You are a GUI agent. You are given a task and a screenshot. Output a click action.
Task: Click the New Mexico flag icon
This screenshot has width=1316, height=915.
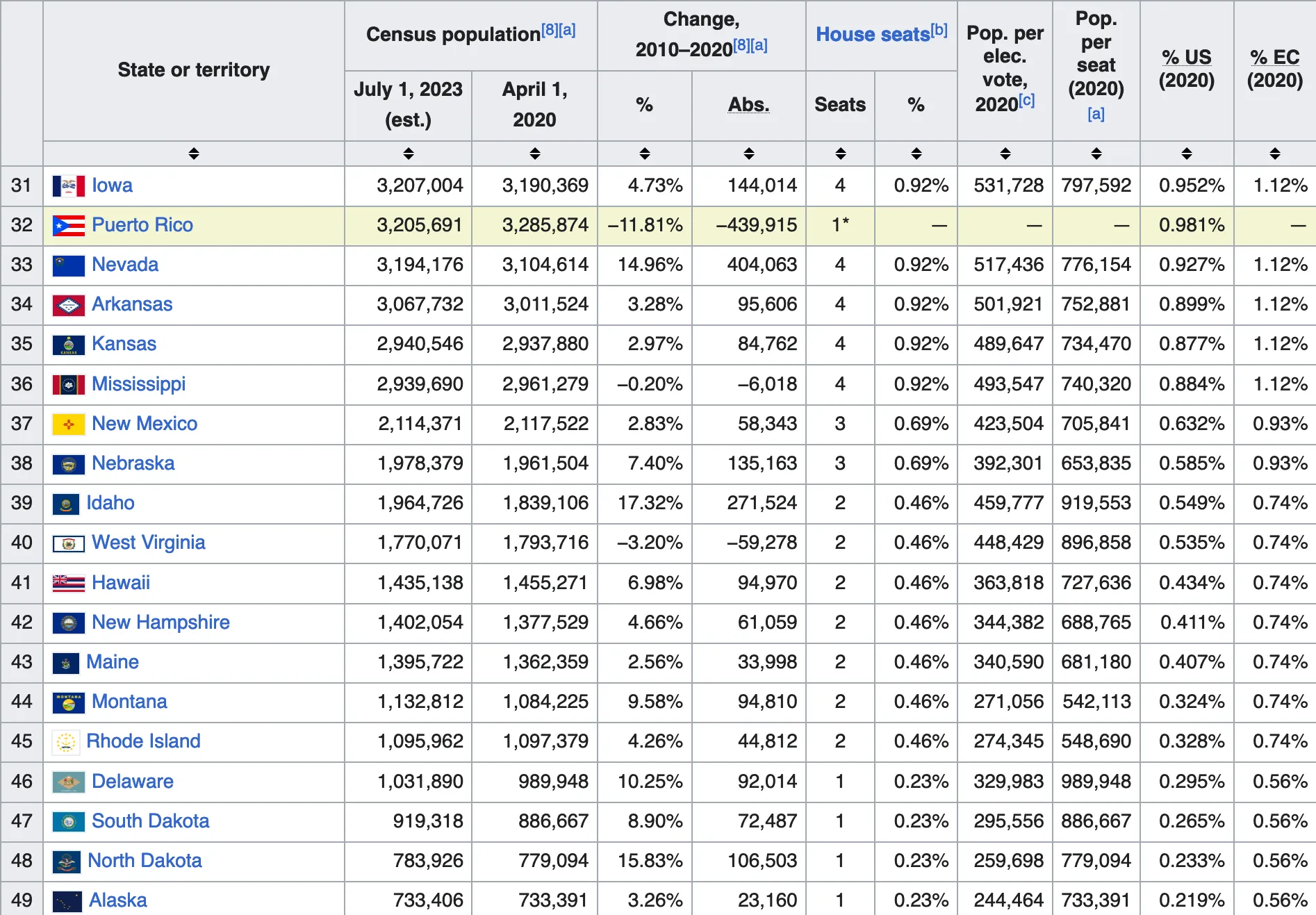click(68, 424)
